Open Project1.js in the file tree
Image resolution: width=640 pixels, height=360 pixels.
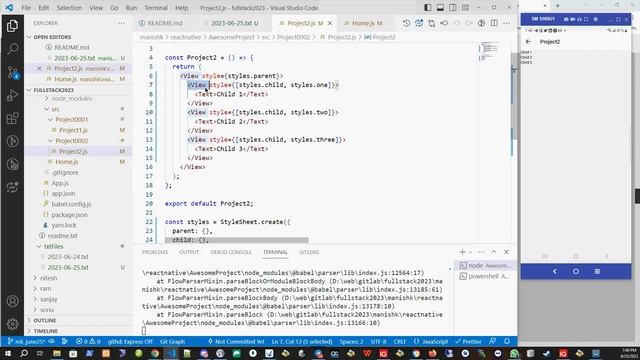pos(73,130)
